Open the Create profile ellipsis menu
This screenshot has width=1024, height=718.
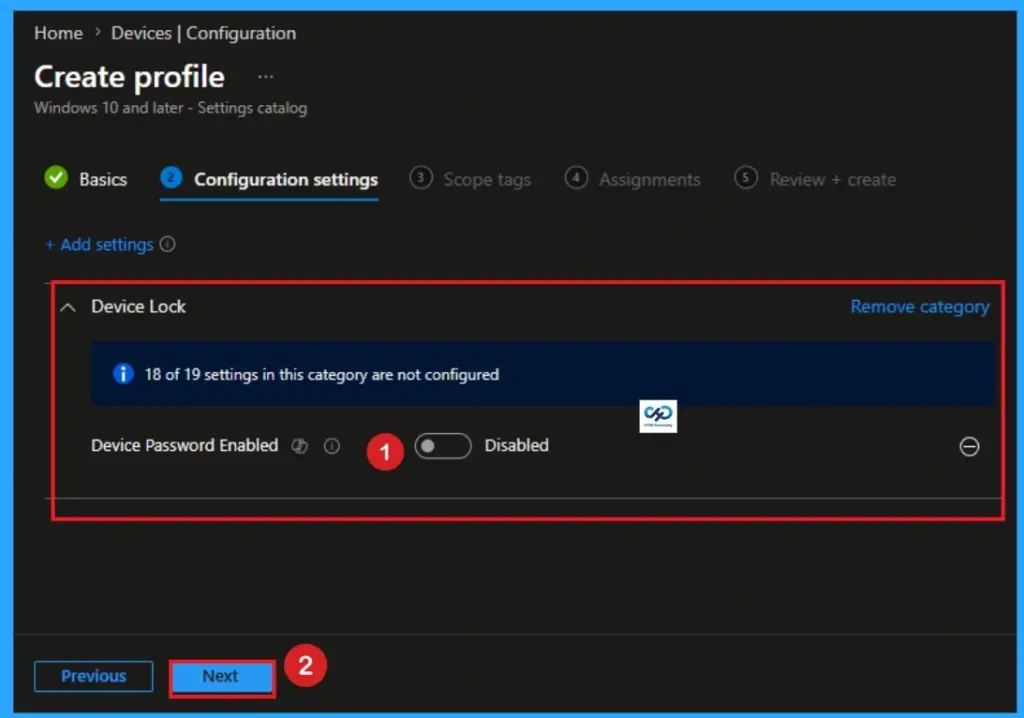tap(265, 77)
